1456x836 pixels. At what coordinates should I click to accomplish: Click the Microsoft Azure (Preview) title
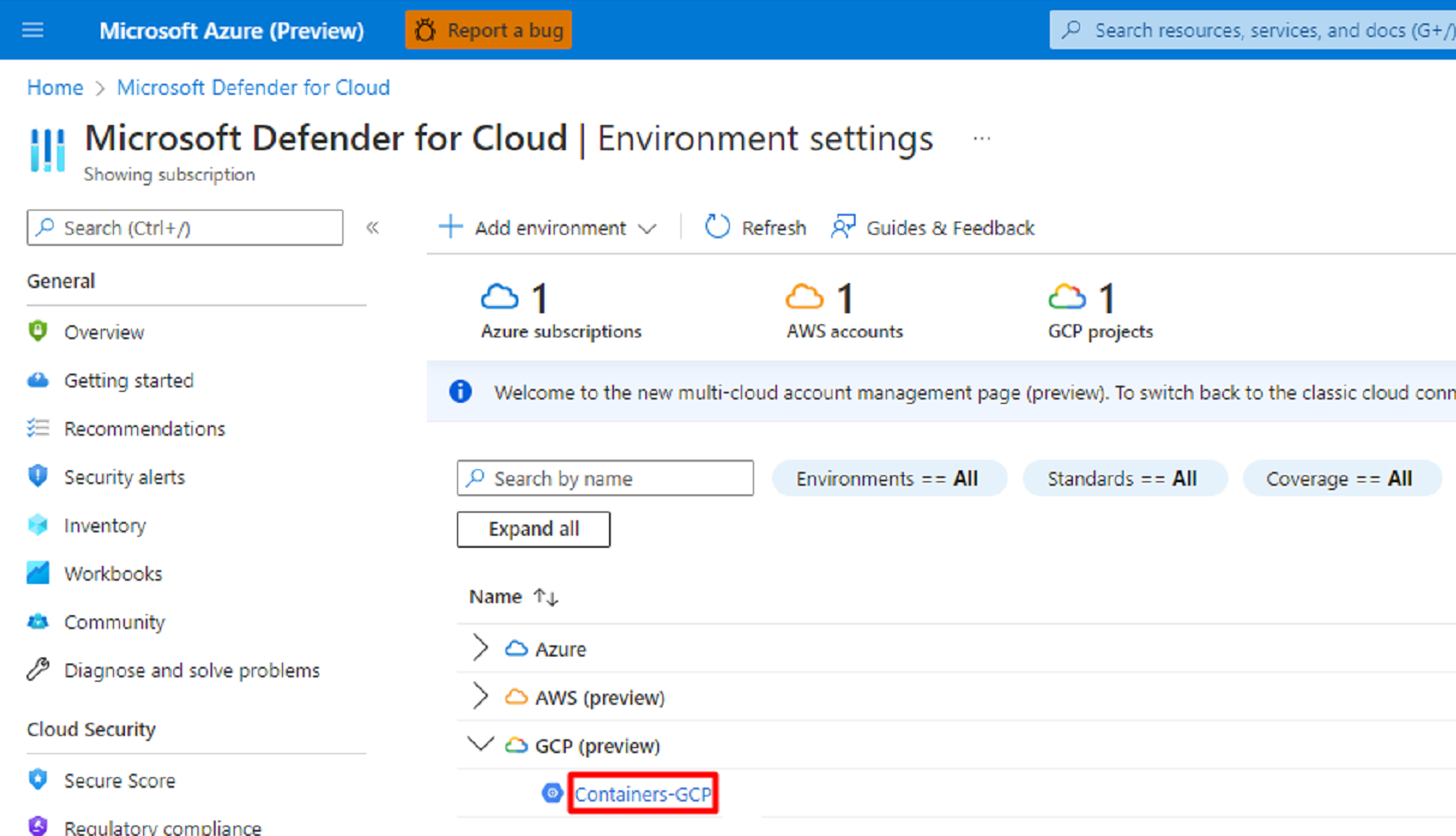coord(231,30)
